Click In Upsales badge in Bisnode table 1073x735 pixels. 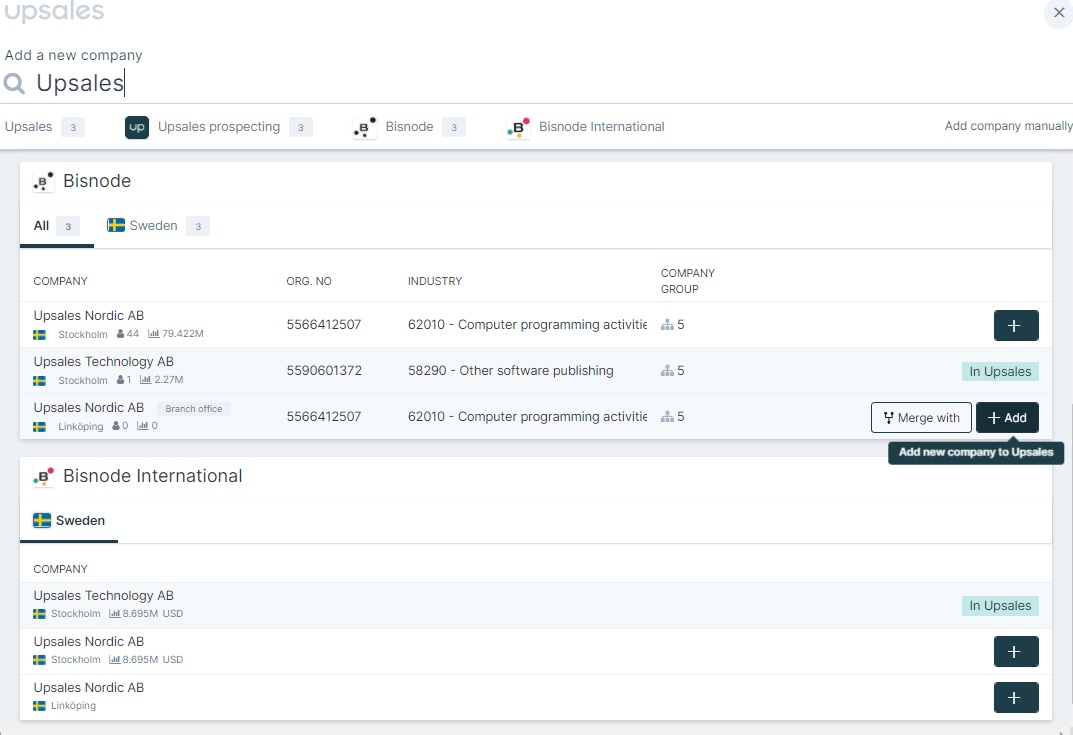point(1000,372)
